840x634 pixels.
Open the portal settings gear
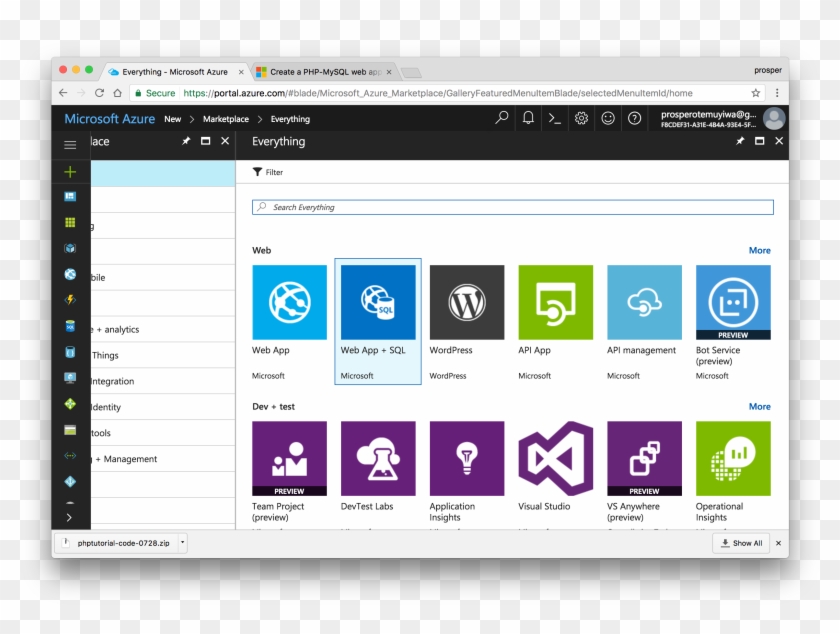click(581, 118)
